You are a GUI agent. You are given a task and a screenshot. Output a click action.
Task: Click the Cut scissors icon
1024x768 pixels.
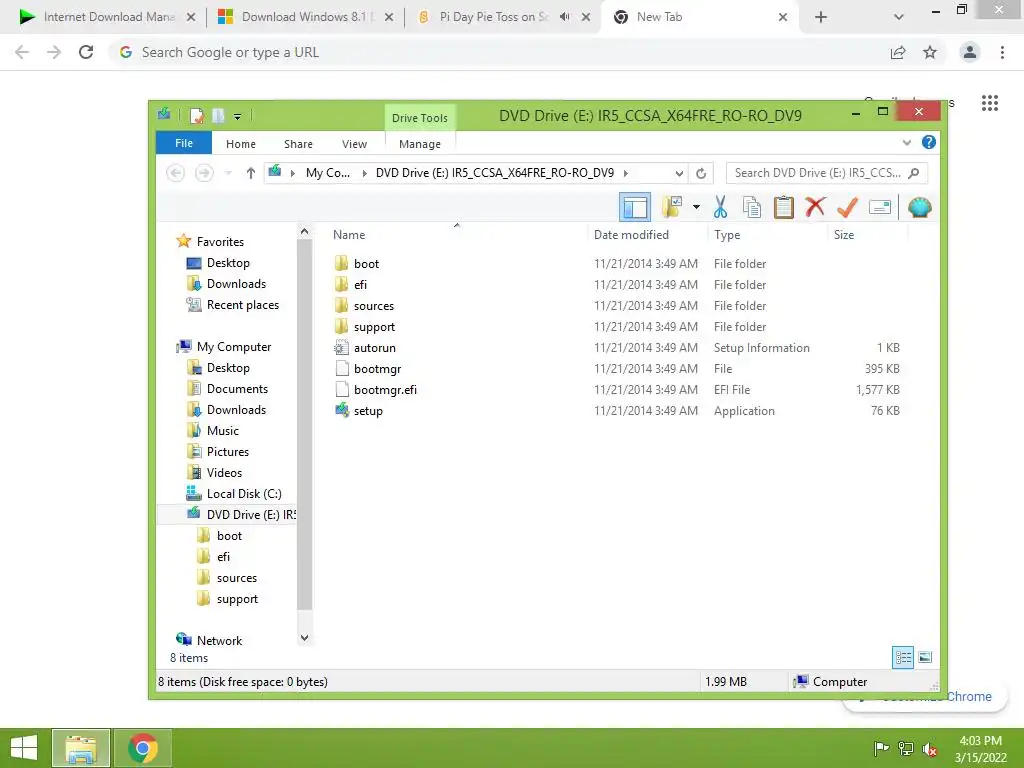720,208
